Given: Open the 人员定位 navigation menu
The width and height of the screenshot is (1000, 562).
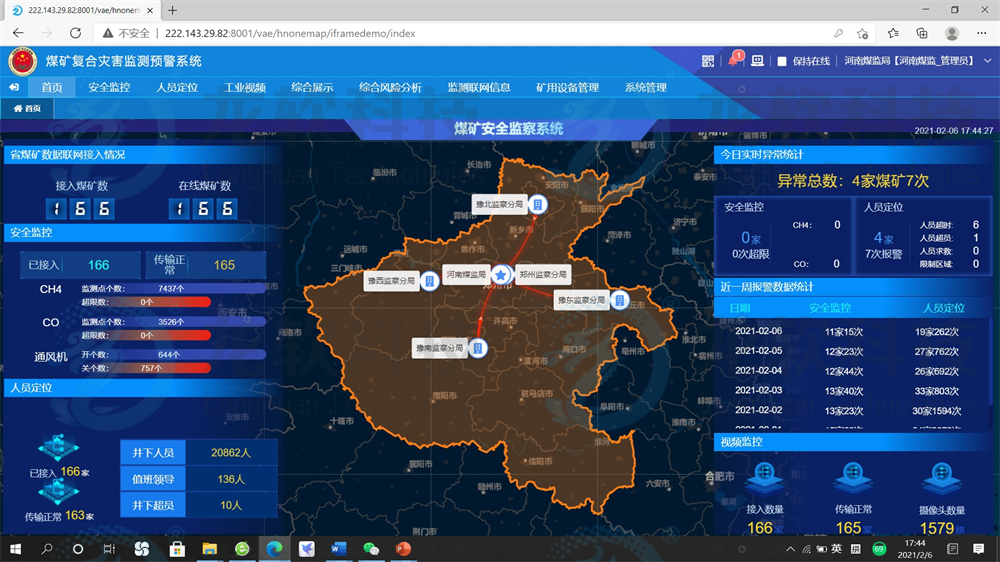Looking at the screenshot, I should tap(177, 87).
